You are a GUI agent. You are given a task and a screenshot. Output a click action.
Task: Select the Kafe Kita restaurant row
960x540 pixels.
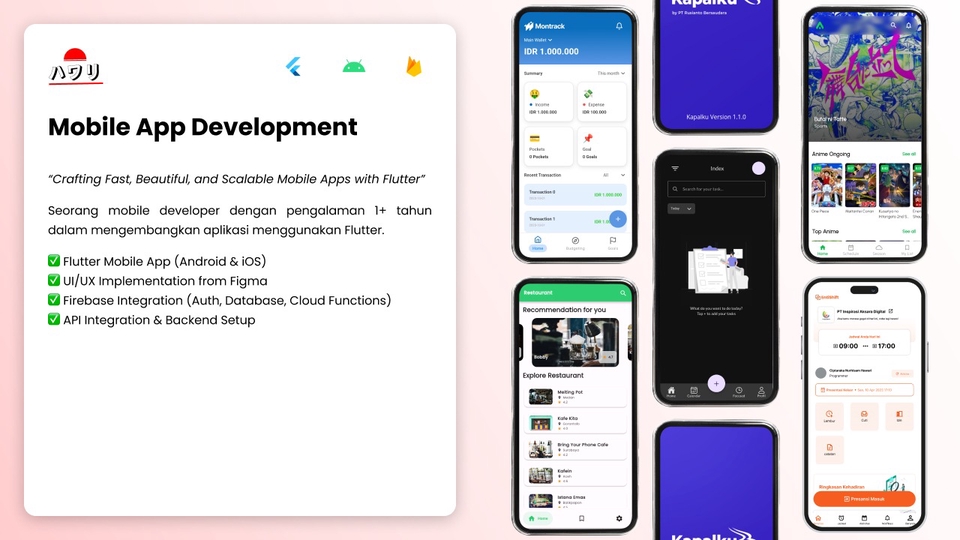[x=576, y=423]
